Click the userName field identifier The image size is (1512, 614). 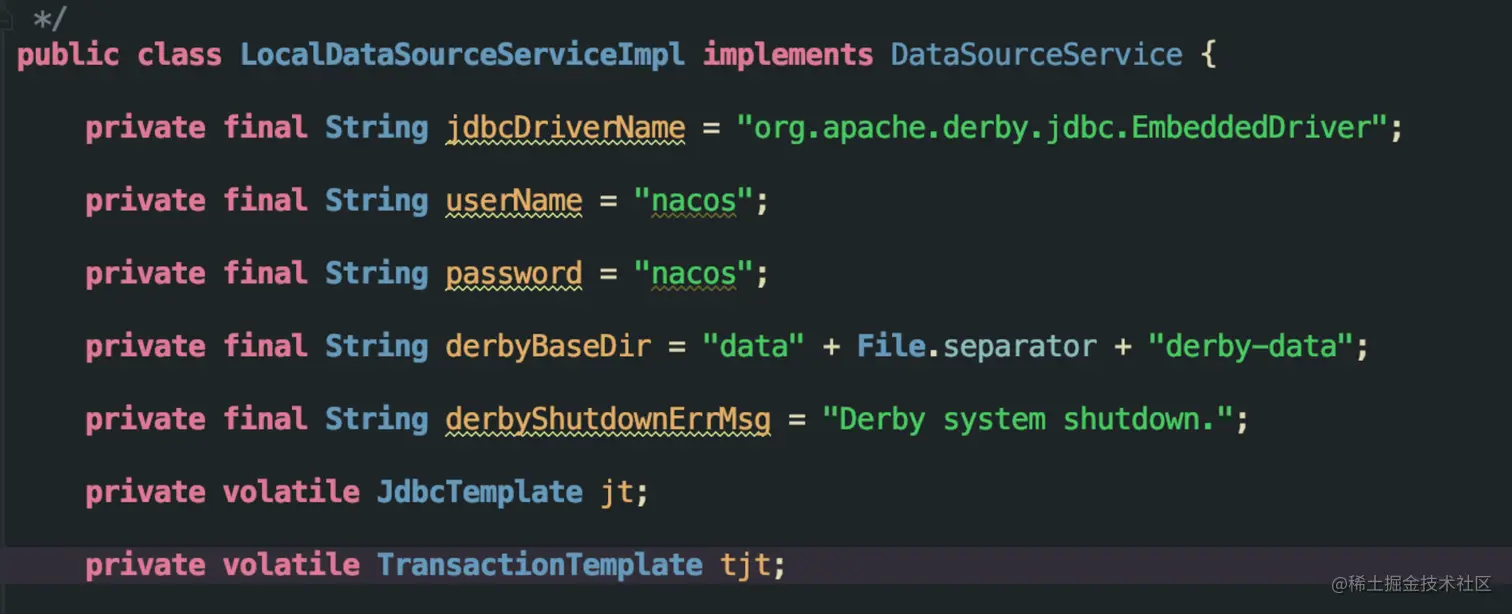point(514,201)
